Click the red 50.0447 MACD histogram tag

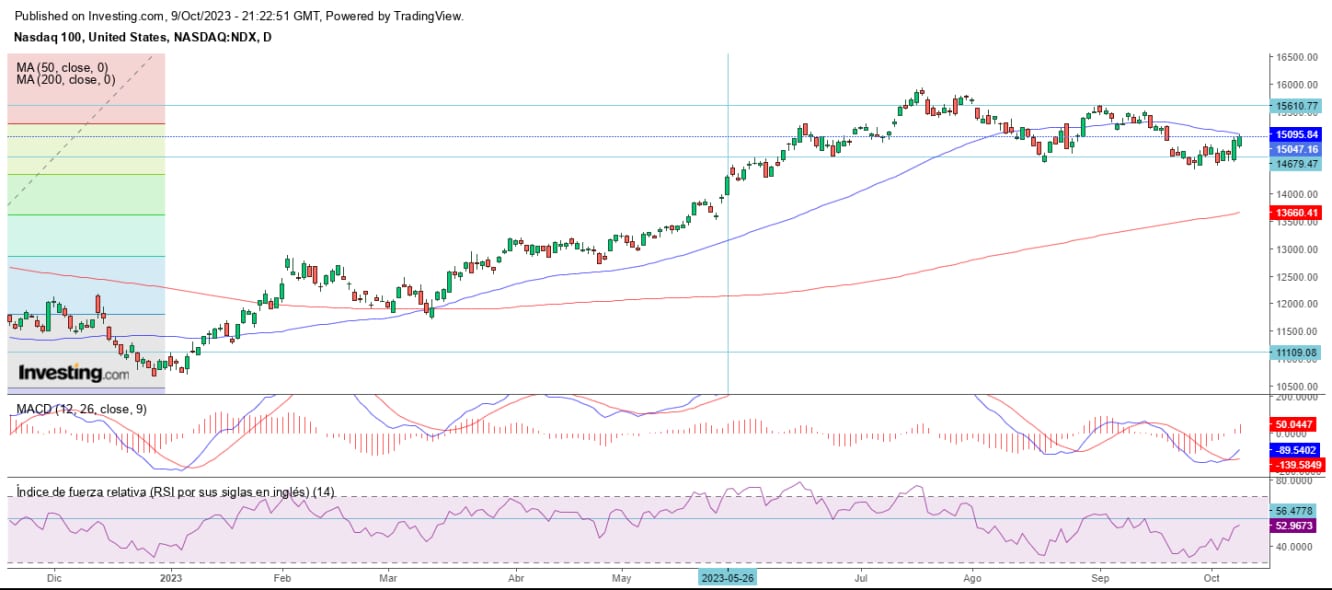pyautogui.click(x=1295, y=425)
